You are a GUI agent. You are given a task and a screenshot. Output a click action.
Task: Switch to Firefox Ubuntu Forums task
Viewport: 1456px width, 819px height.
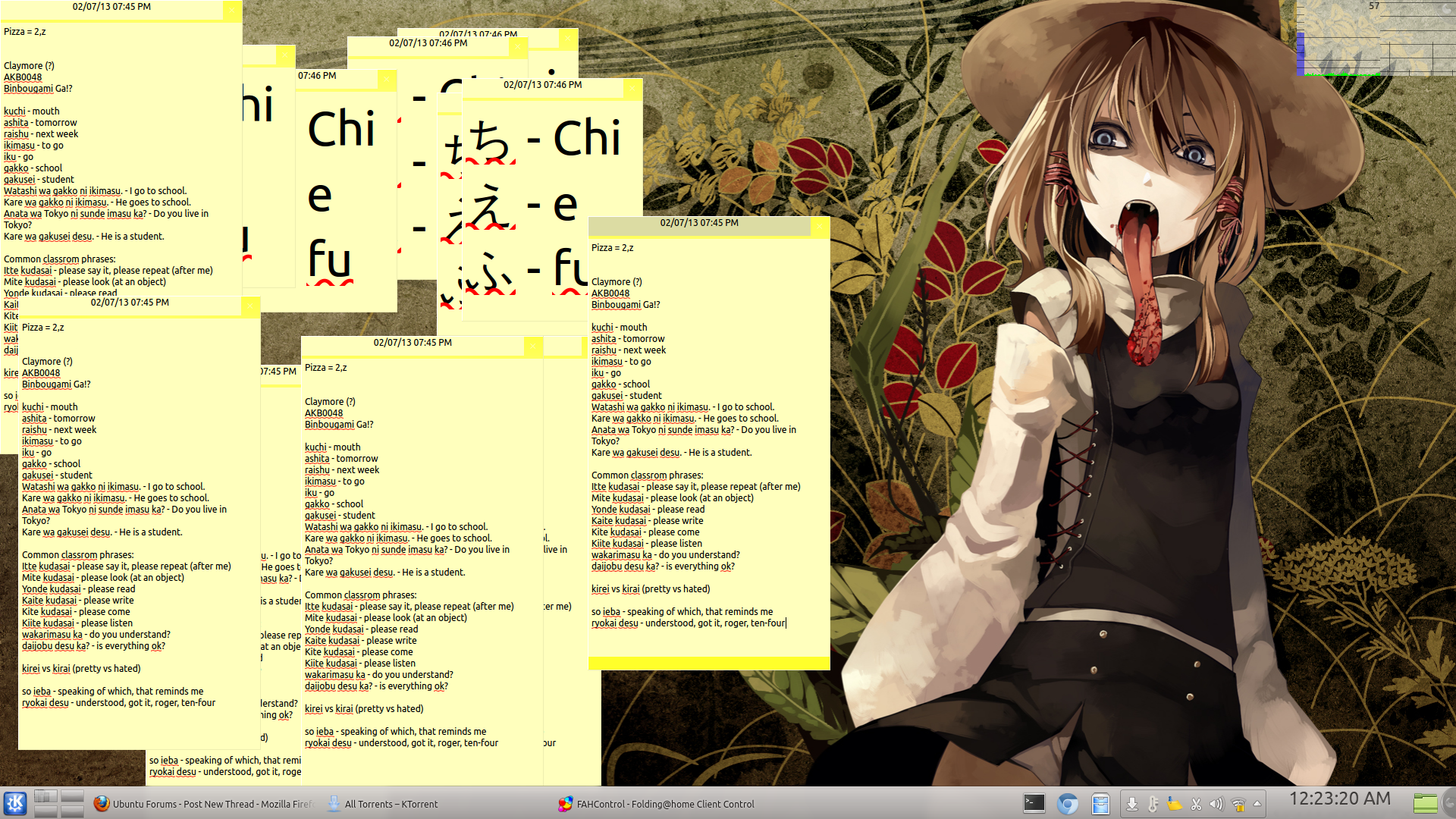[x=202, y=804]
